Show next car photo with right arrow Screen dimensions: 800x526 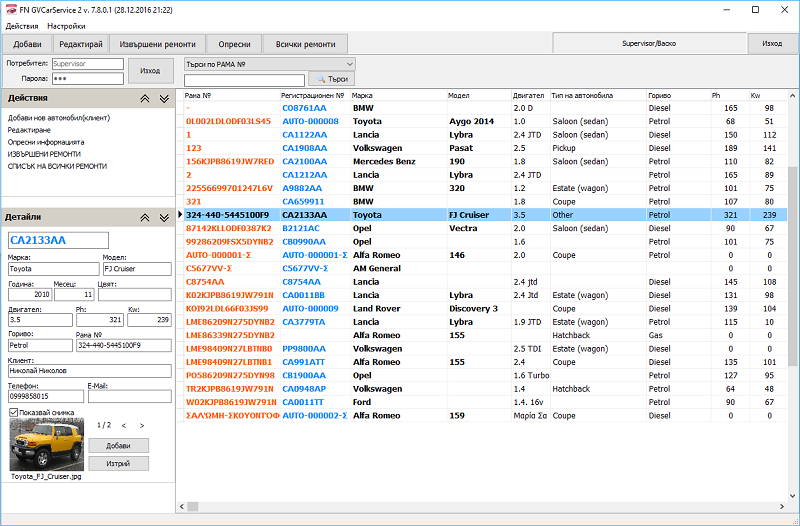point(142,425)
